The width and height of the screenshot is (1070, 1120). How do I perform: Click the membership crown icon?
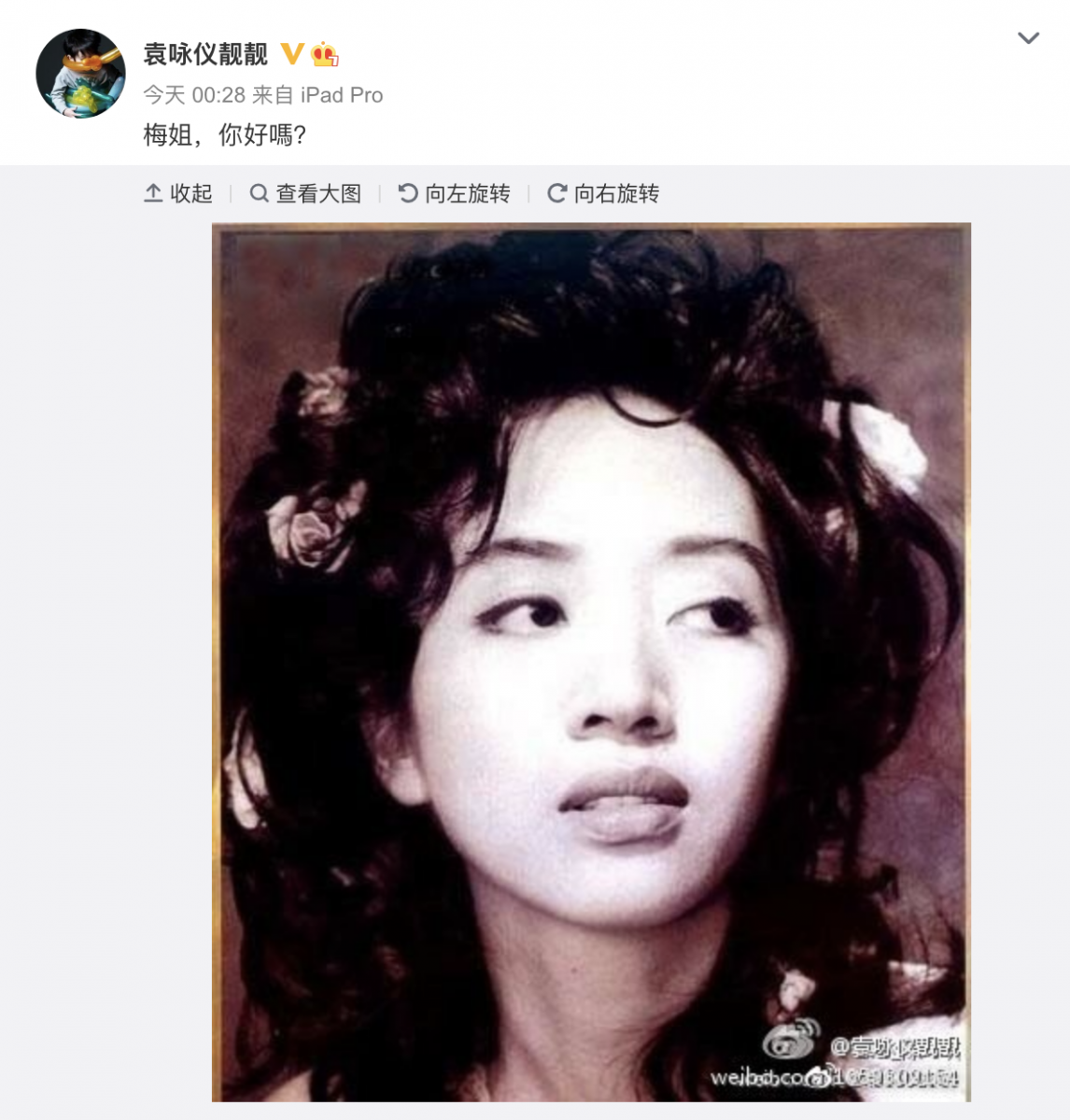[324, 54]
